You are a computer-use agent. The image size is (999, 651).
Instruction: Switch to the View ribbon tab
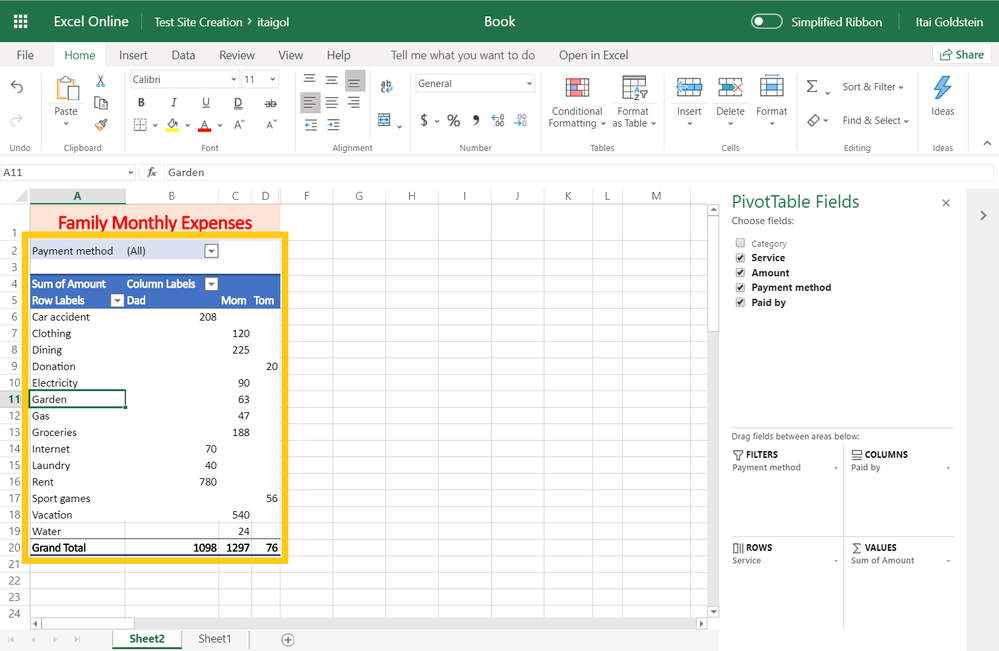pyautogui.click(x=290, y=55)
